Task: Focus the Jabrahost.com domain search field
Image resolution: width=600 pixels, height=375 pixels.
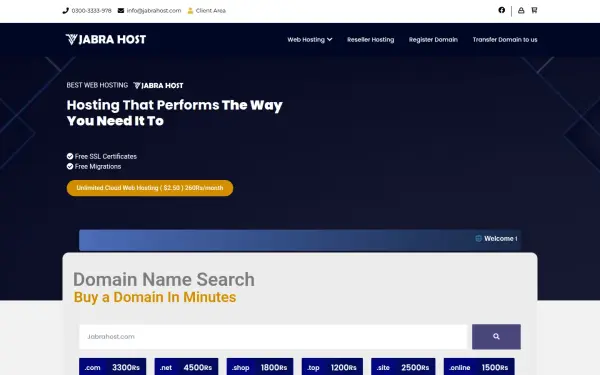Action: (273, 337)
